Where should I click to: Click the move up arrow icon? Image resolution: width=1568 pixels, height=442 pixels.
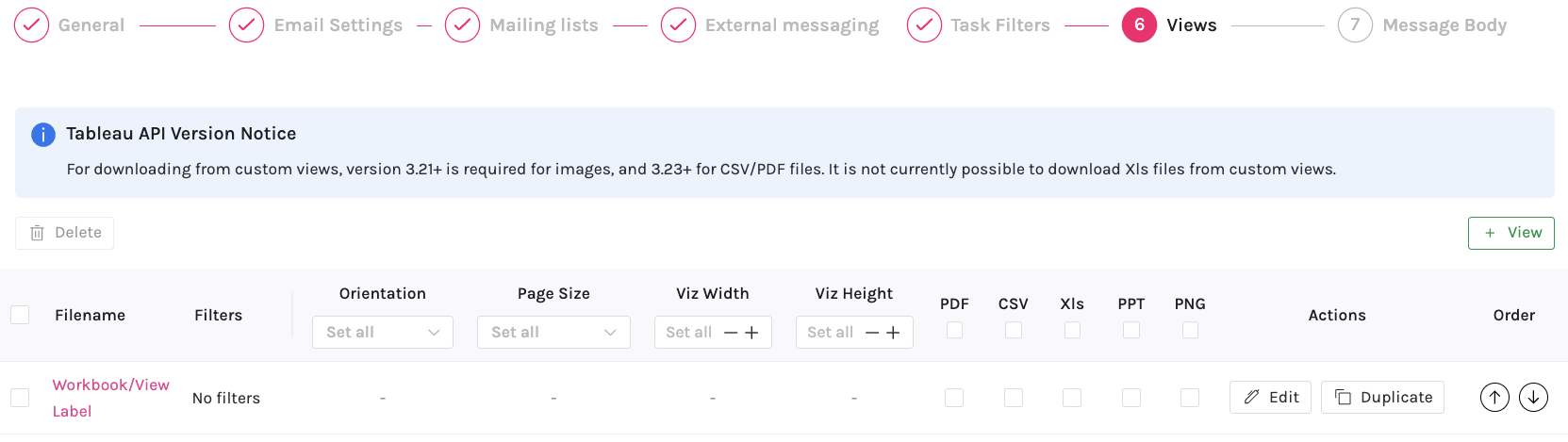click(1494, 398)
